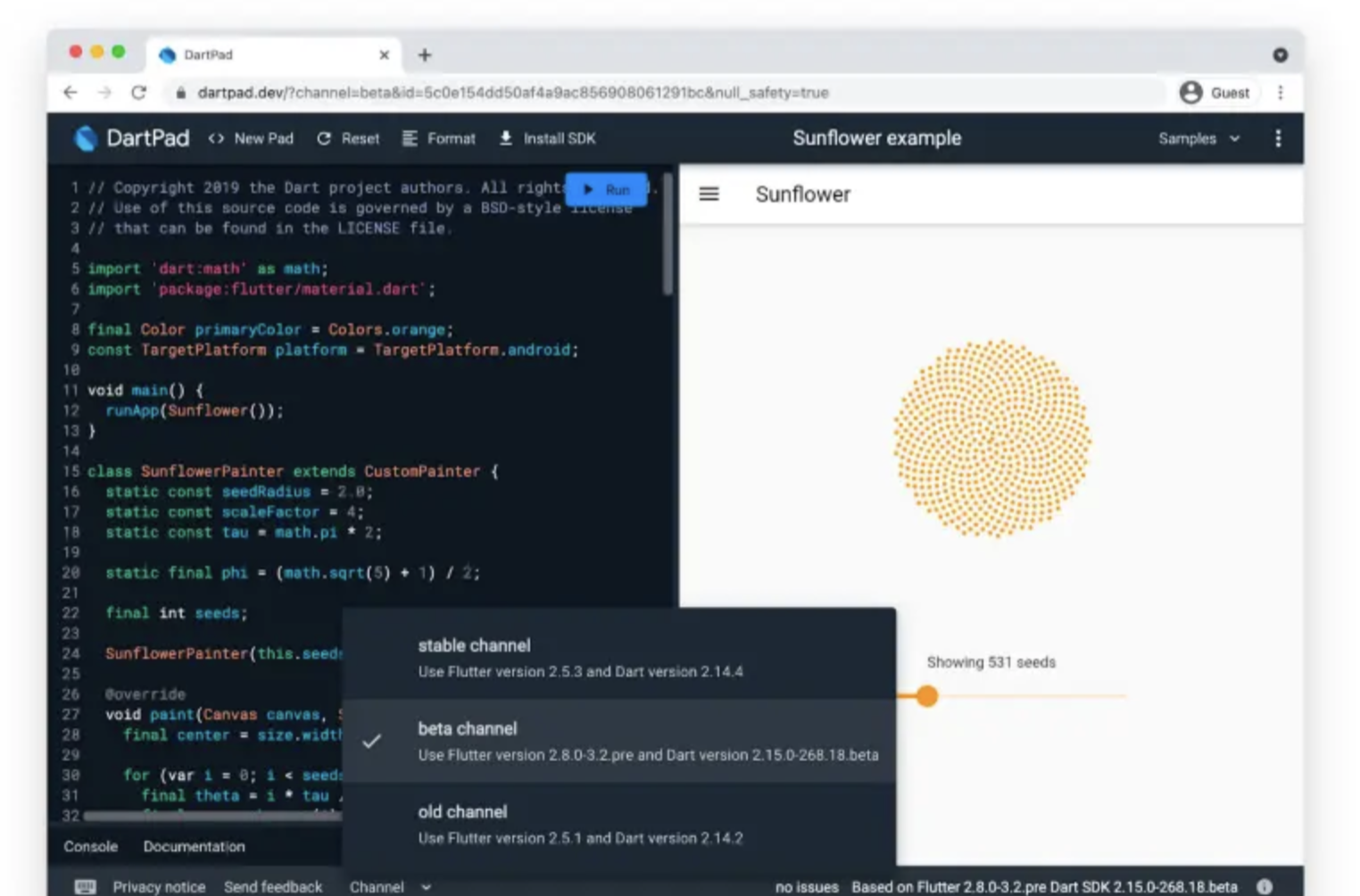The height and width of the screenshot is (896, 1360).
Task: Close the DartPad browser tab
Action: [x=384, y=54]
